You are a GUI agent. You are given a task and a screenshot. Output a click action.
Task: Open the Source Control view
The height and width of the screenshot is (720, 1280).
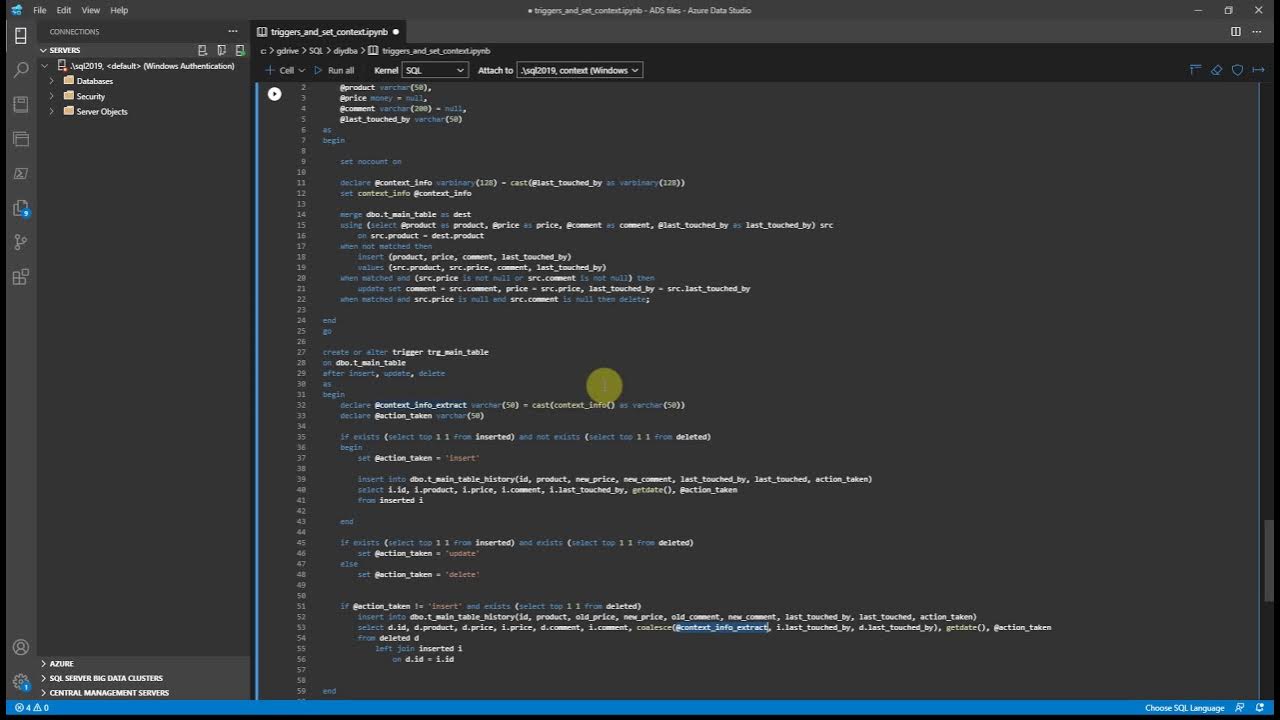click(20, 242)
